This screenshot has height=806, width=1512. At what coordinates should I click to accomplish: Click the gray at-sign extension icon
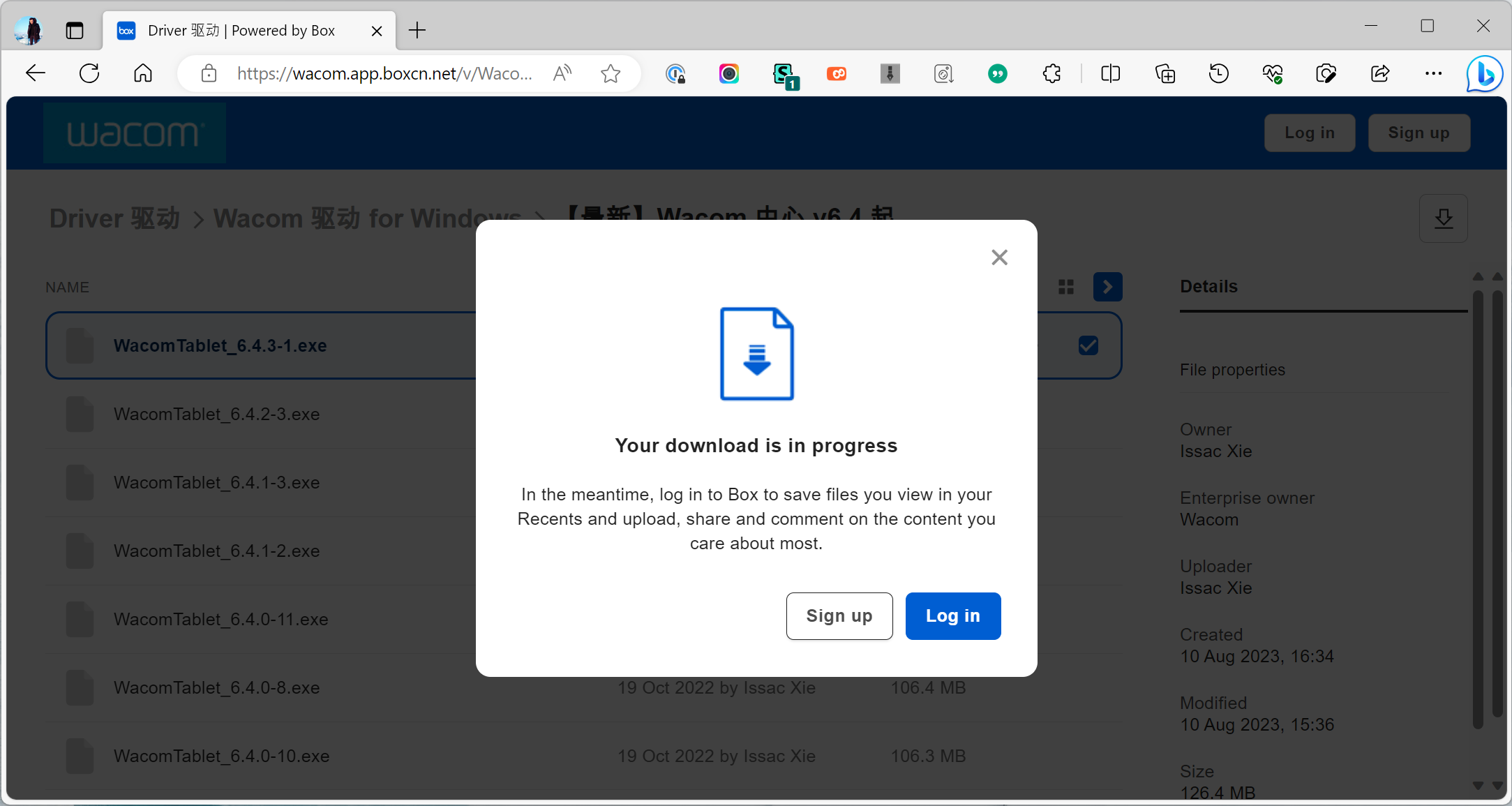tap(943, 73)
